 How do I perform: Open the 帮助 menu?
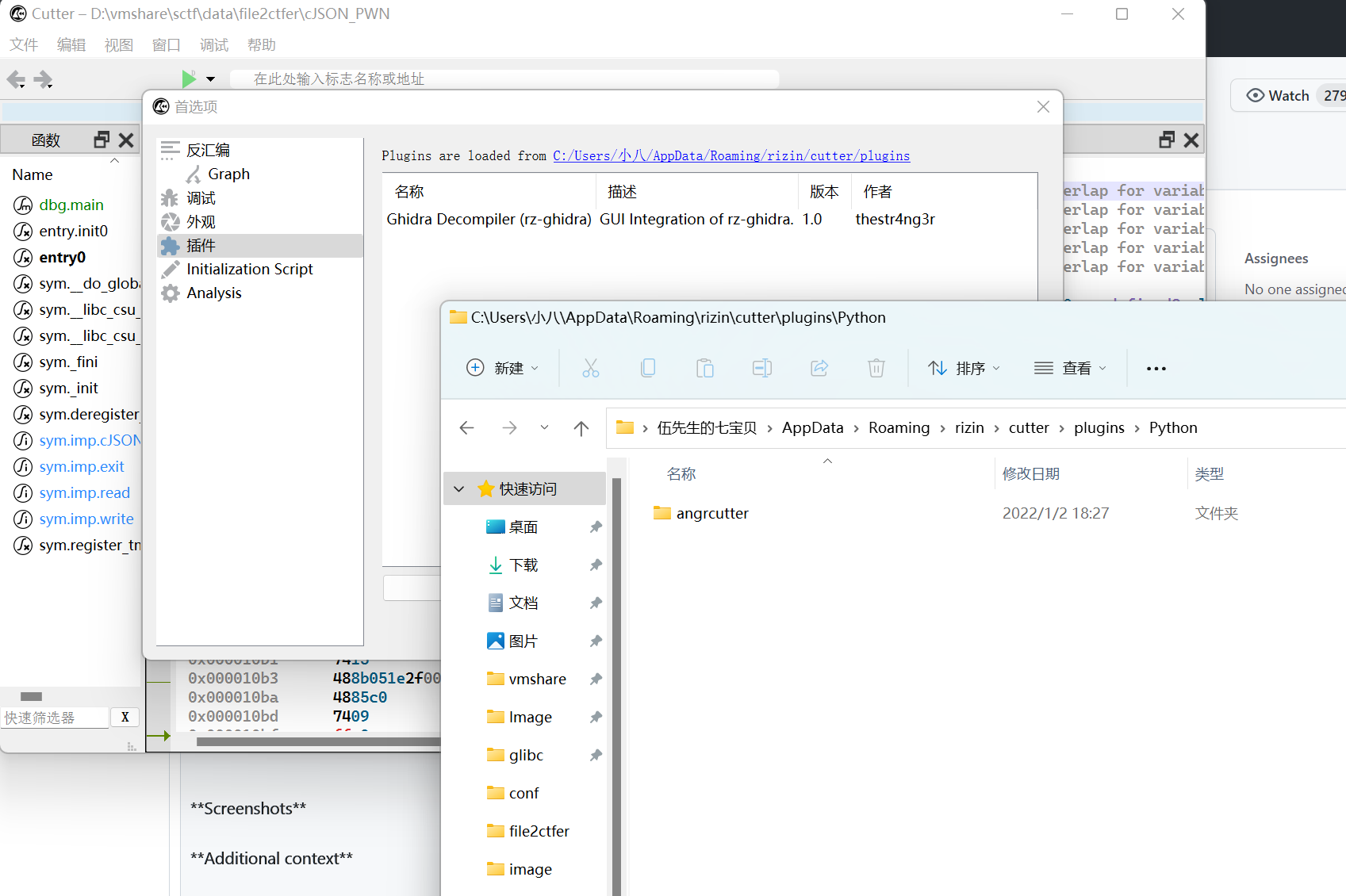point(262,44)
